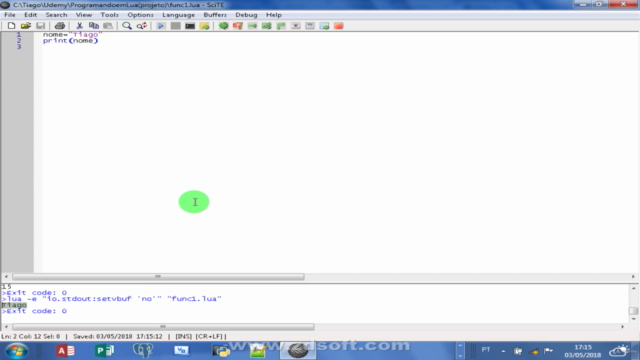Click the status bar line and column info
This screenshot has width=640, height=360.
click(31, 336)
